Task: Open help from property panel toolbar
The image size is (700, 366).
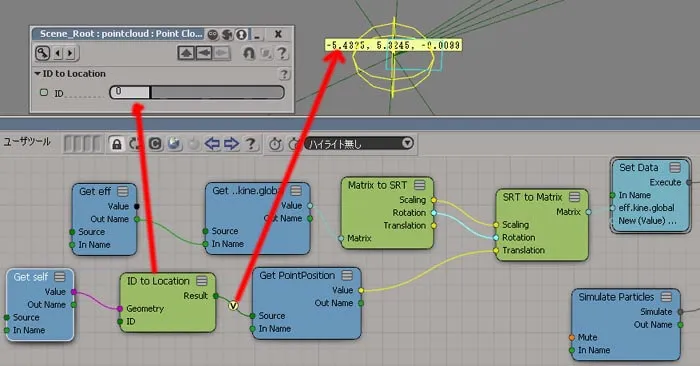Action: (282, 54)
